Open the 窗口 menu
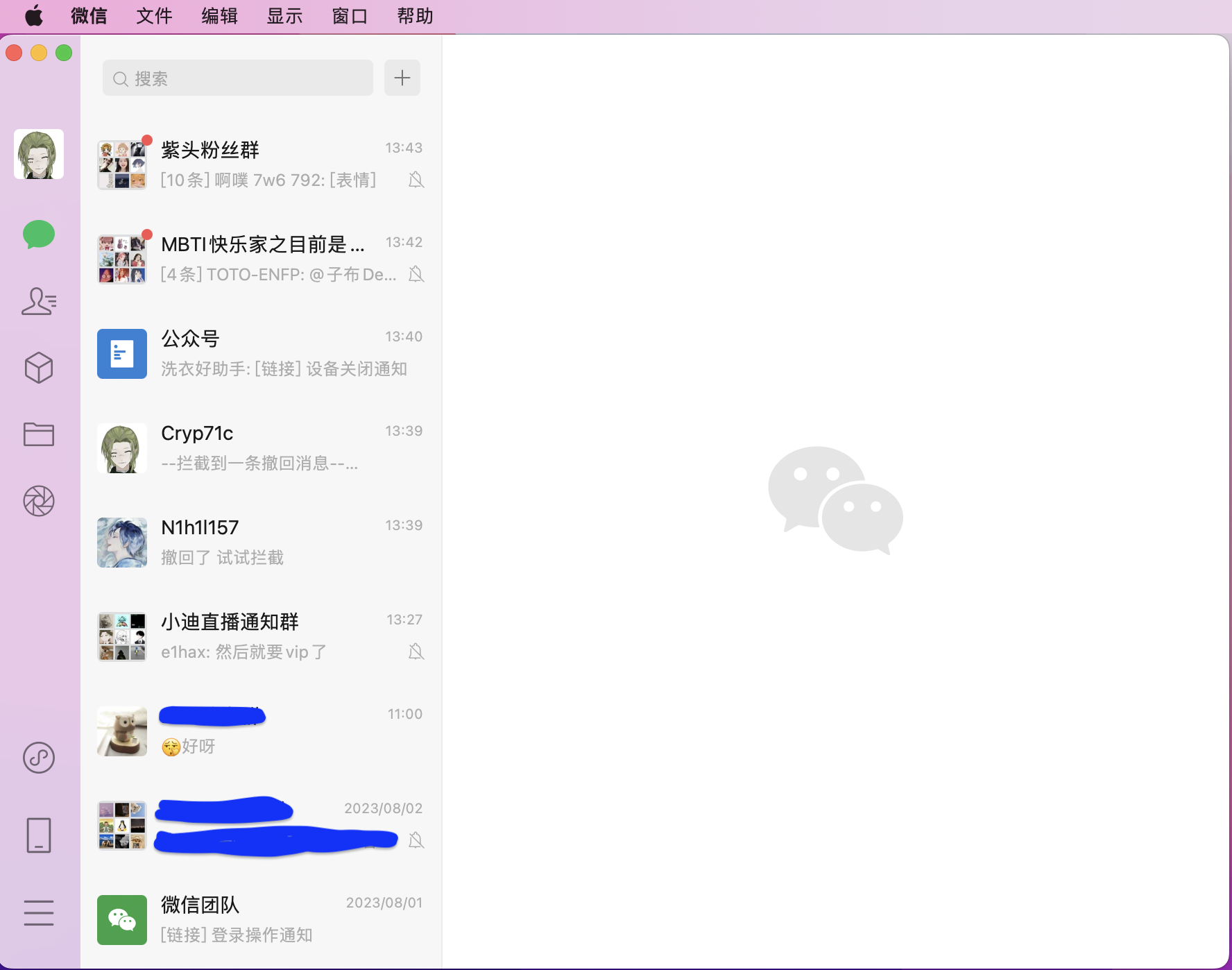The width and height of the screenshot is (1232, 970). (350, 16)
